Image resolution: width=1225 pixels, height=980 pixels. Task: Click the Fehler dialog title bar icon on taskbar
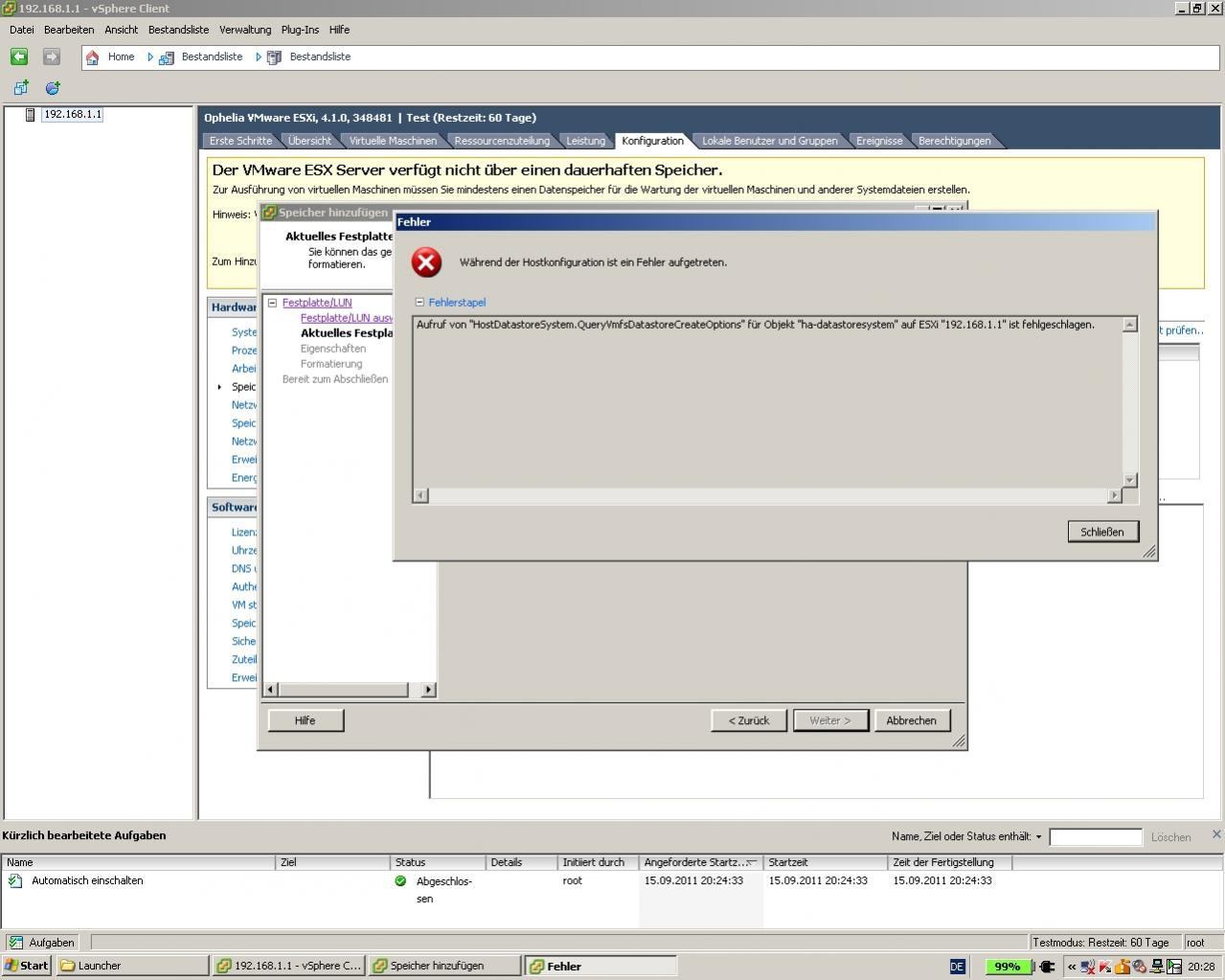537,966
